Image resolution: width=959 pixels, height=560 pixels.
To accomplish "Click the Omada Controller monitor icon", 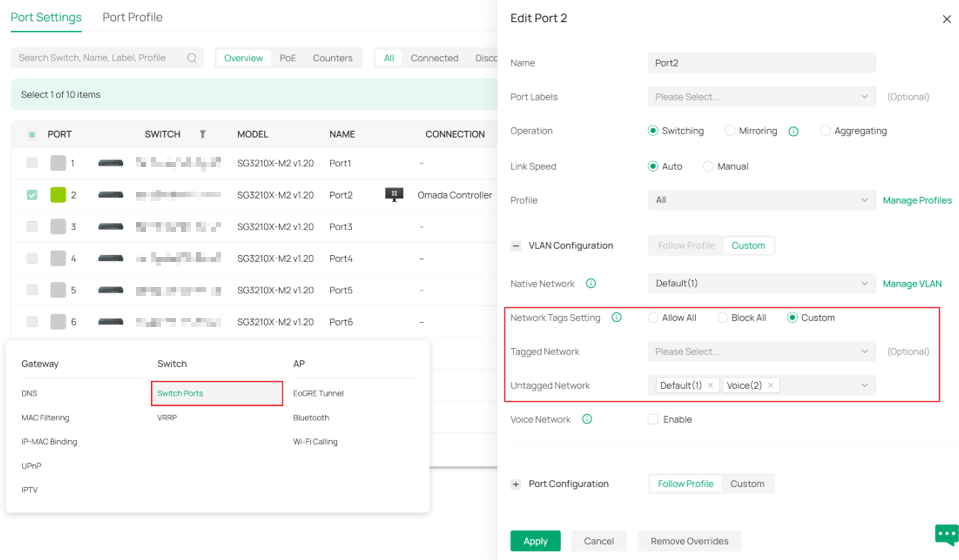I will pos(394,194).
